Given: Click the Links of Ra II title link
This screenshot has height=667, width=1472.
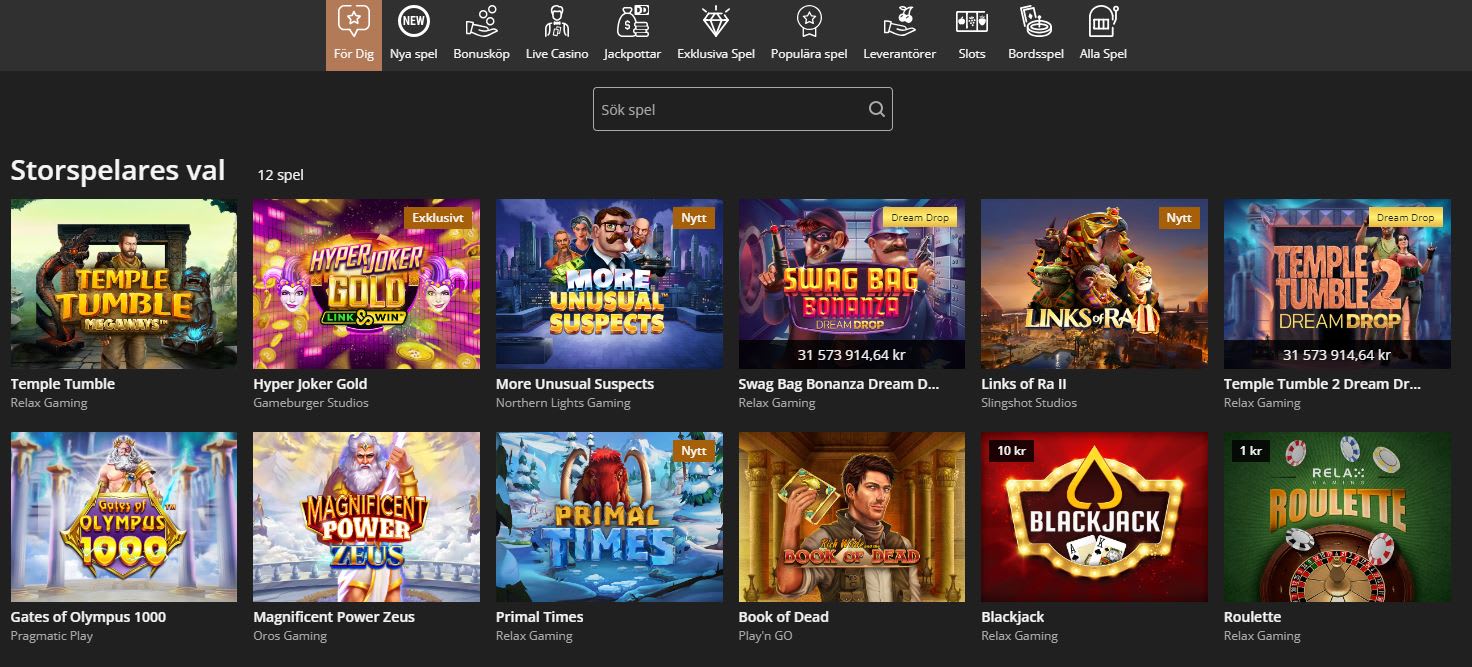Looking at the screenshot, I should 1024,384.
